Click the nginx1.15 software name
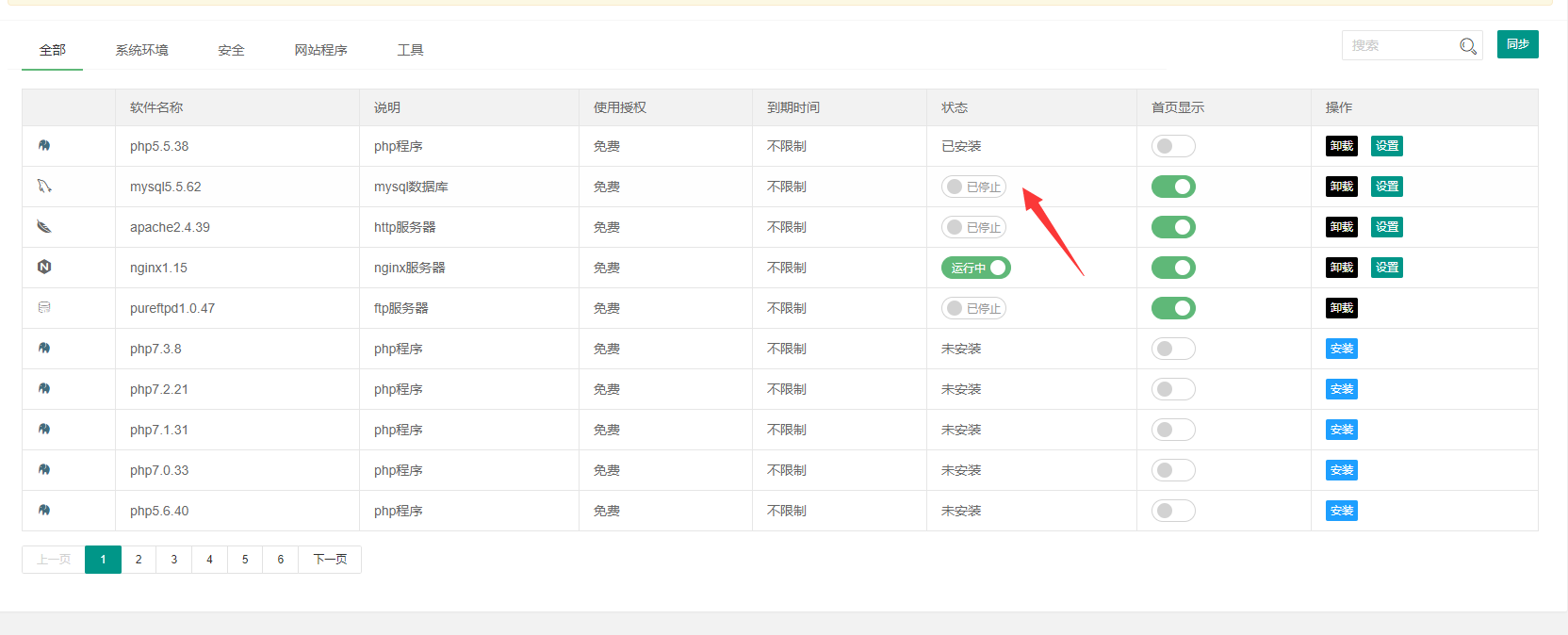The width and height of the screenshot is (1568, 635). pos(158,268)
